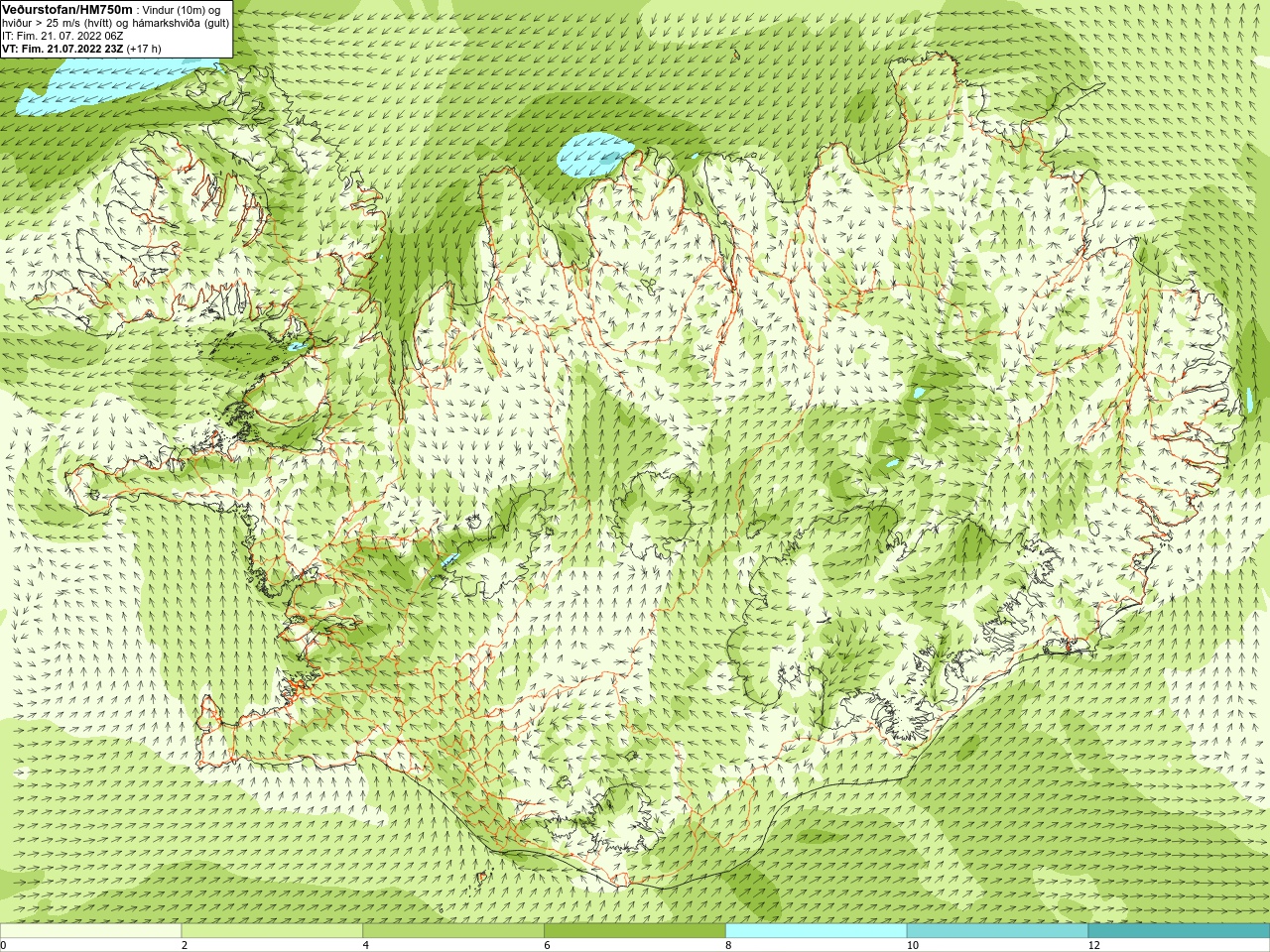
Task: Click the medium green 4–6 m/s legend swatch
Action: (453, 931)
